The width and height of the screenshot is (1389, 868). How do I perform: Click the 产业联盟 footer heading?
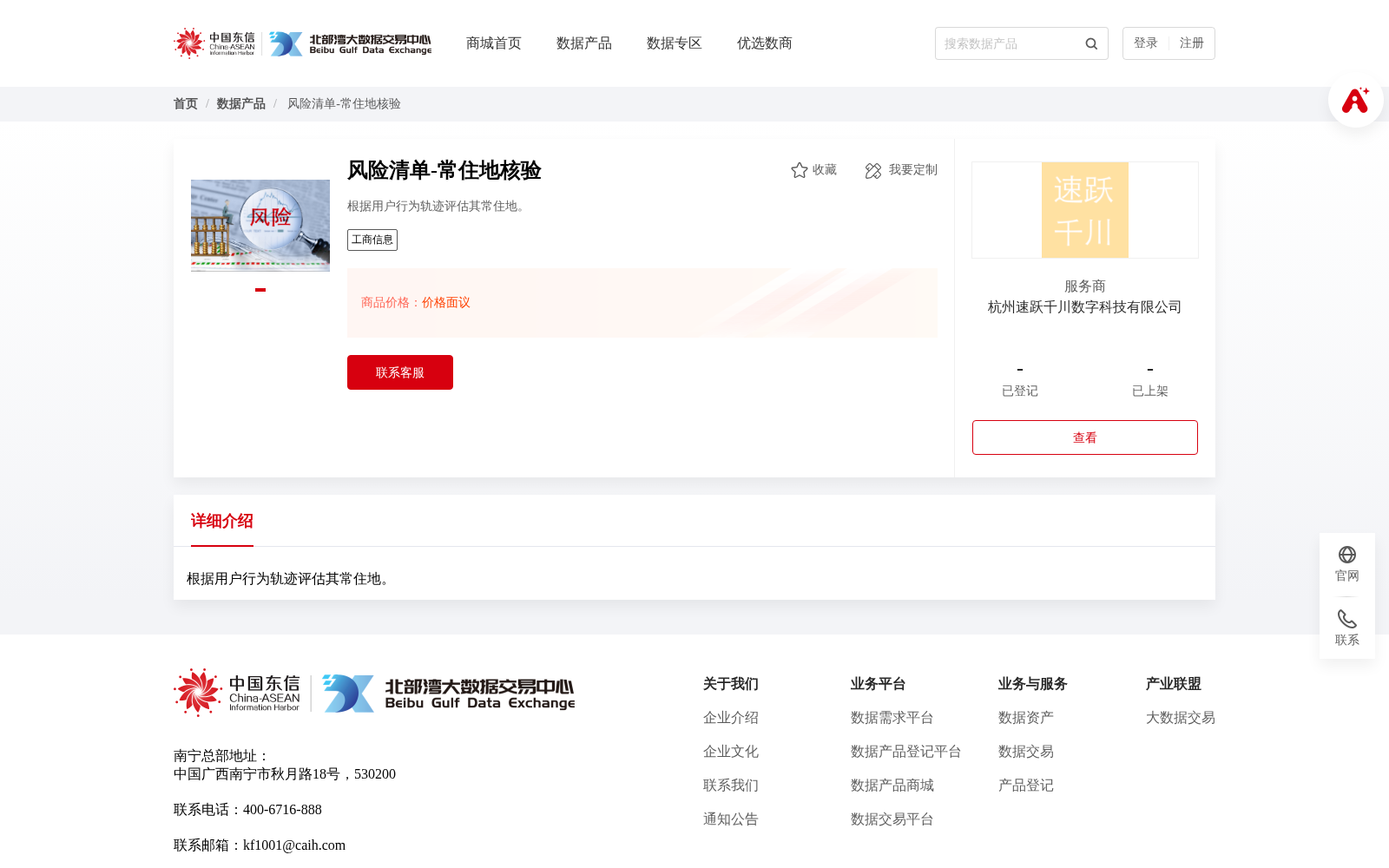1174,684
